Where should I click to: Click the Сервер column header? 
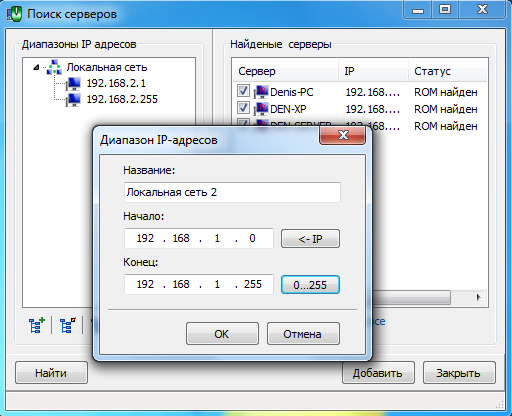[x=285, y=71]
